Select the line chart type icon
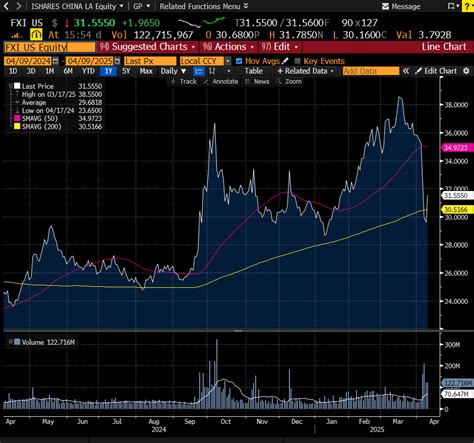This screenshot has height=443, width=474. [199, 71]
